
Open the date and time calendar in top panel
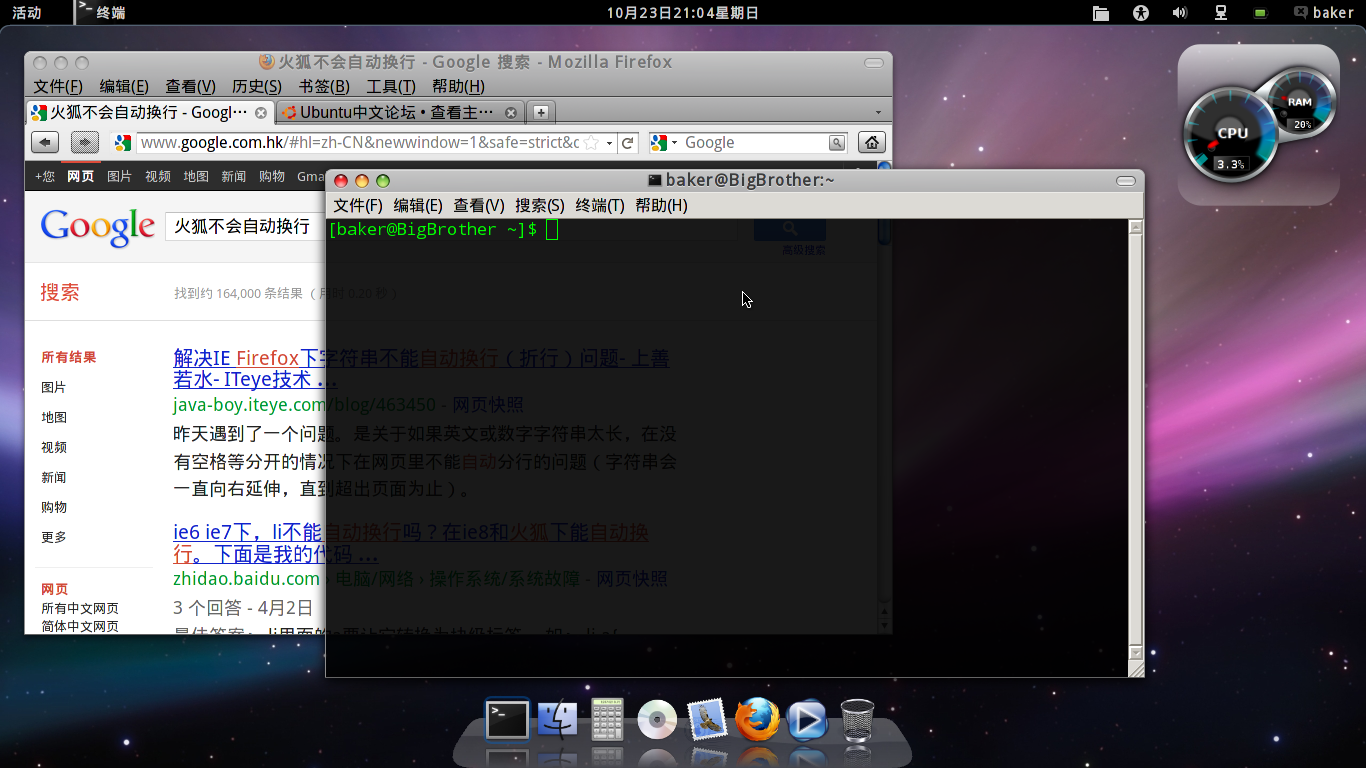pyautogui.click(x=683, y=13)
